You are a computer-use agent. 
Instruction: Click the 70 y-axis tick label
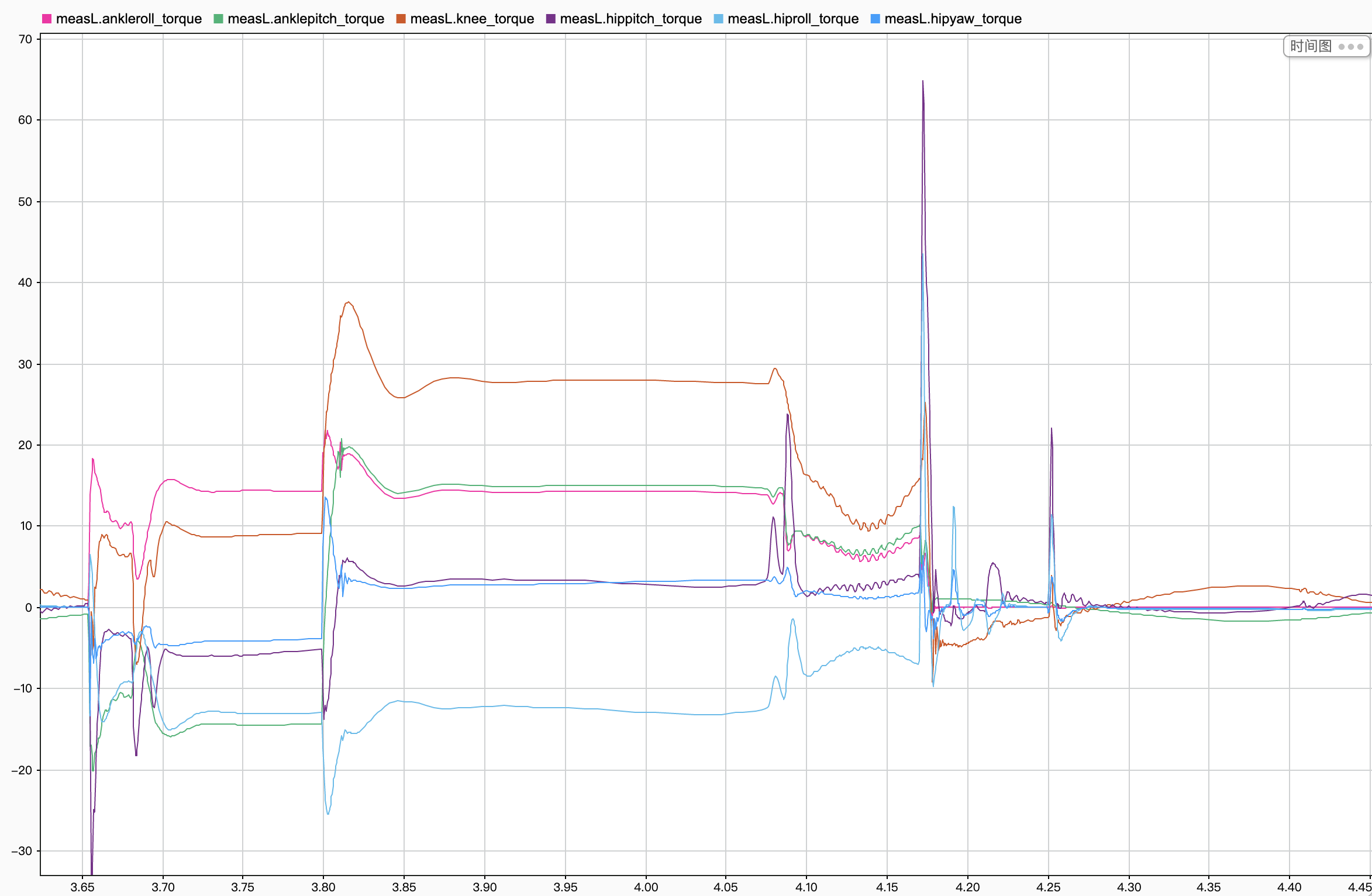(25, 39)
